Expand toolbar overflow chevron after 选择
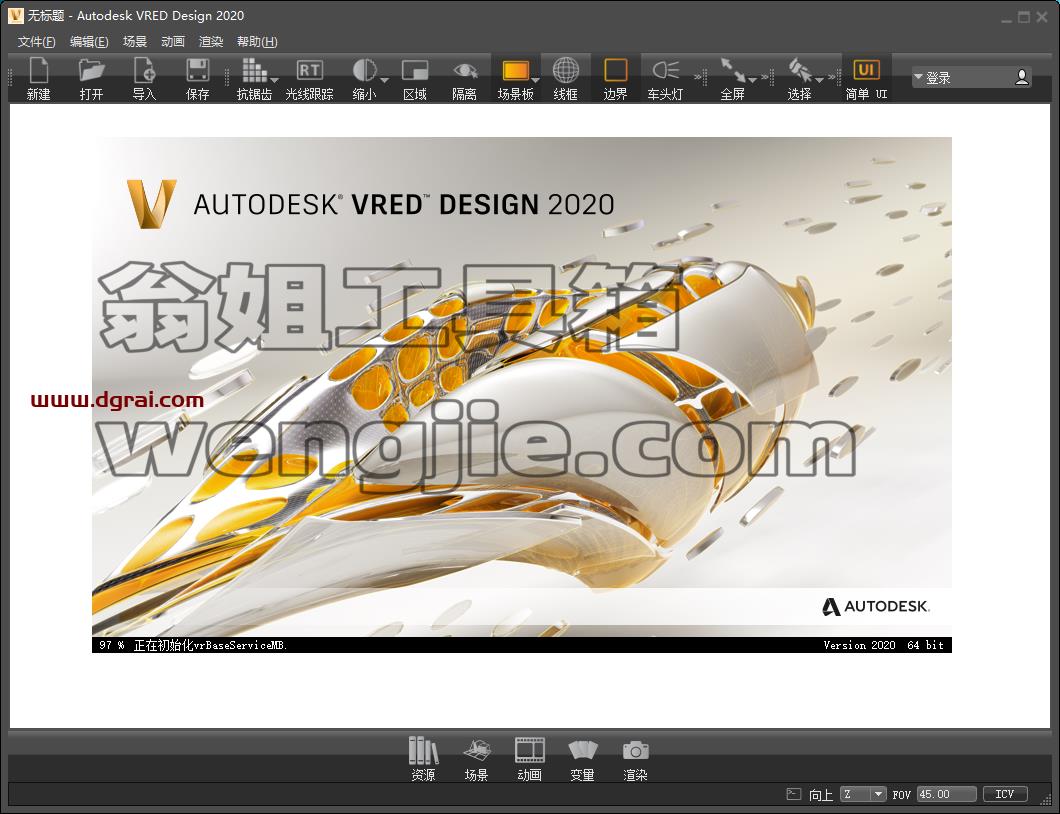1060x814 pixels. [x=834, y=77]
